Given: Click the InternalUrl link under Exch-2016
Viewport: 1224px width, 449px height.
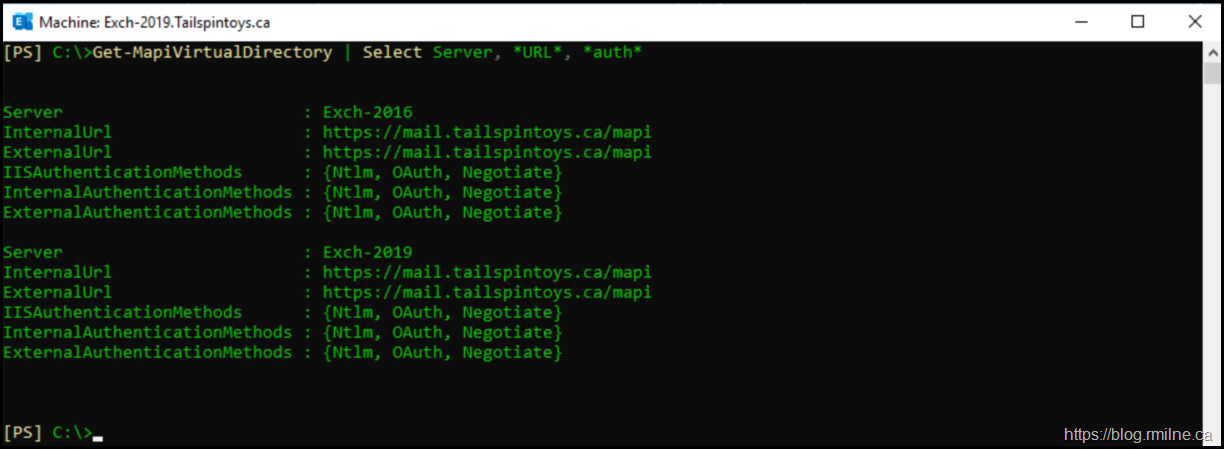Looking at the screenshot, I should tap(487, 132).
